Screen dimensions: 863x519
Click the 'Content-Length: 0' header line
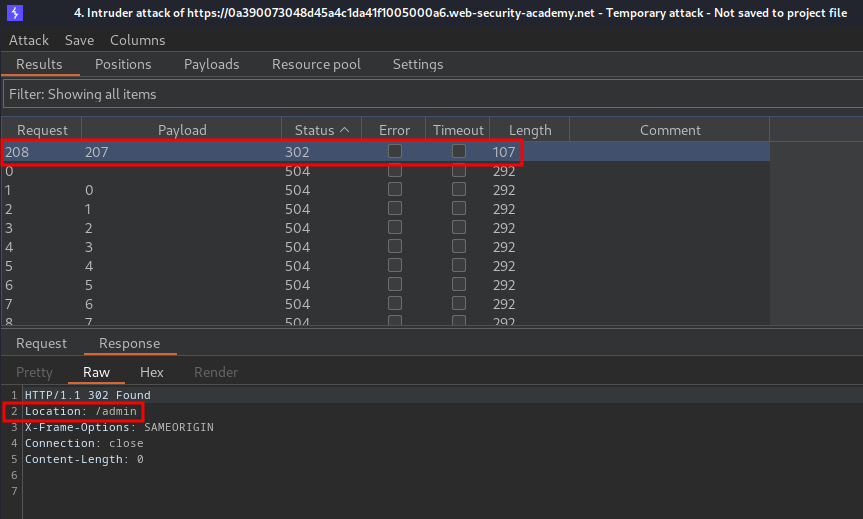[84, 459]
